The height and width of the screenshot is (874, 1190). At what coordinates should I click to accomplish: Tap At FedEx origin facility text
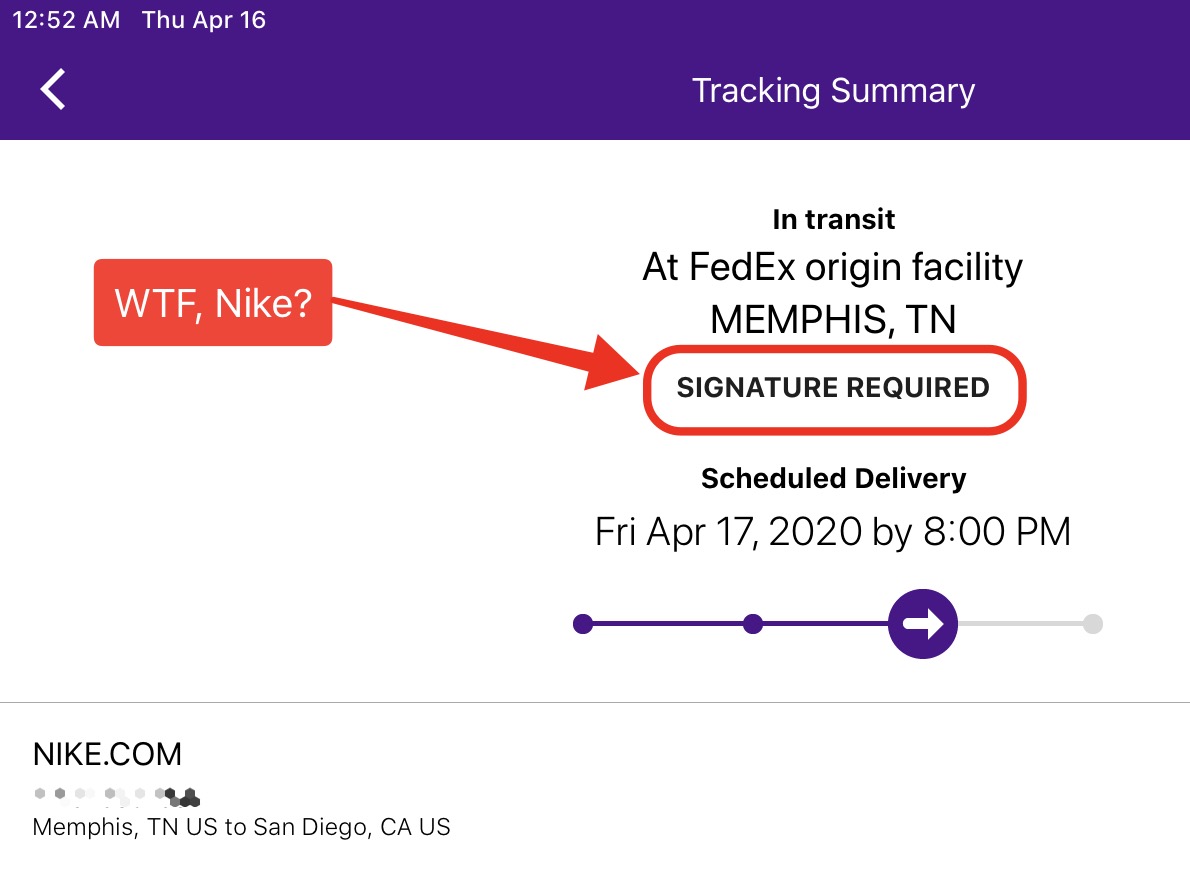833,267
